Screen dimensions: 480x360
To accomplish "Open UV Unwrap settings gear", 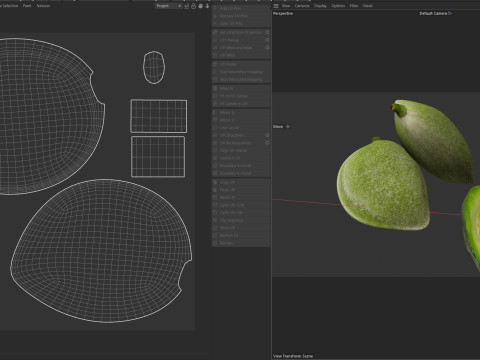I will click(267, 40).
